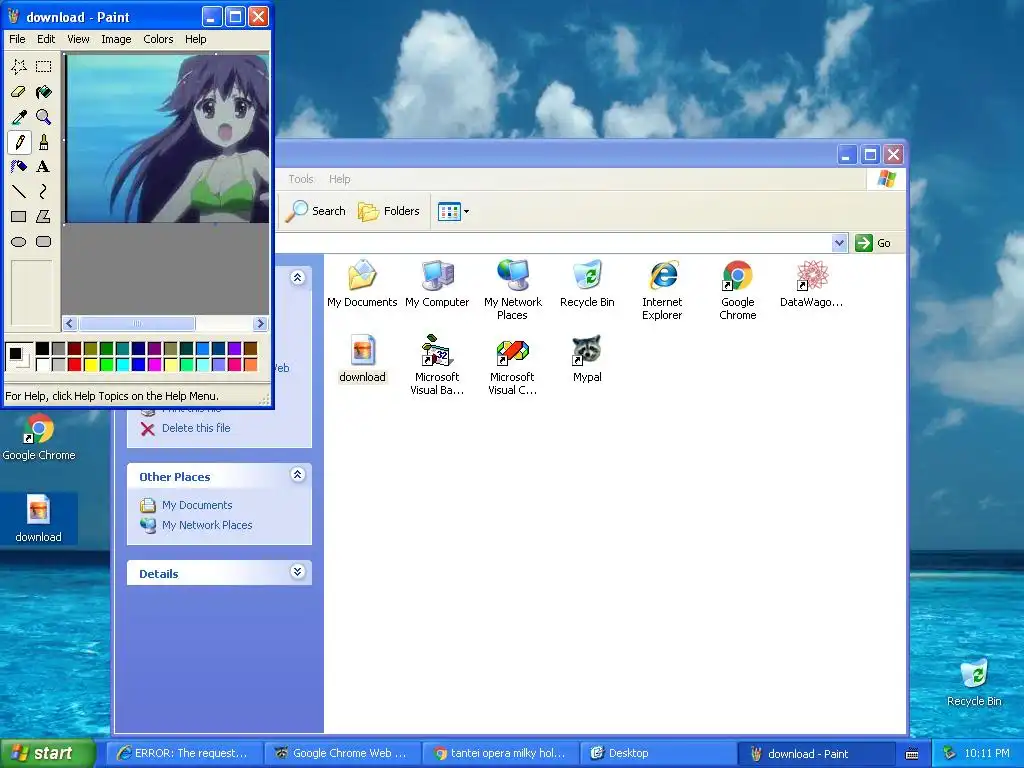Screen dimensions: 1024x768
Task: Pick the yellow color swatch in Paint palette
Action: (x=90, y=364)
